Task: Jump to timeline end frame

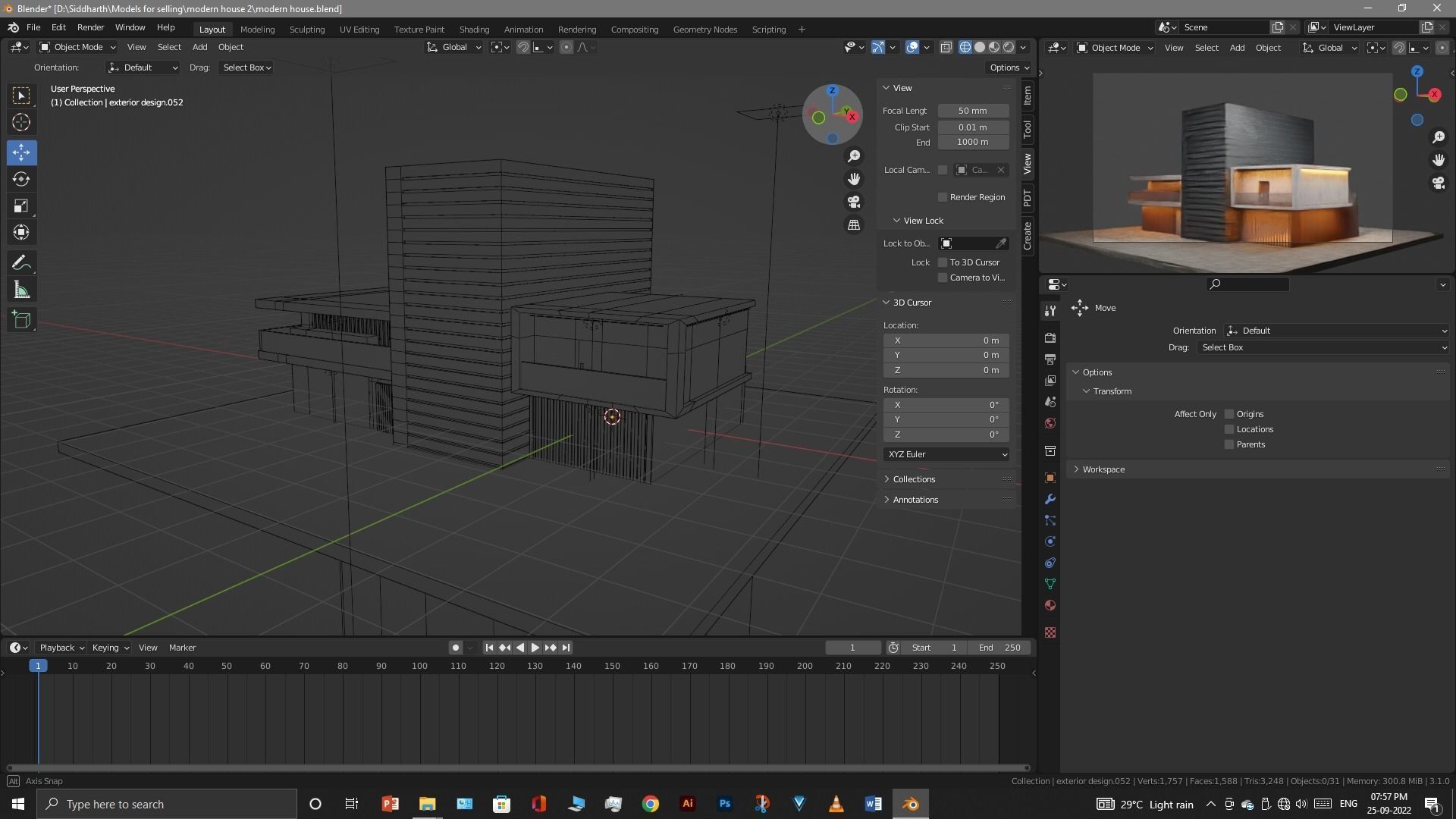Action: click(566, 648)
